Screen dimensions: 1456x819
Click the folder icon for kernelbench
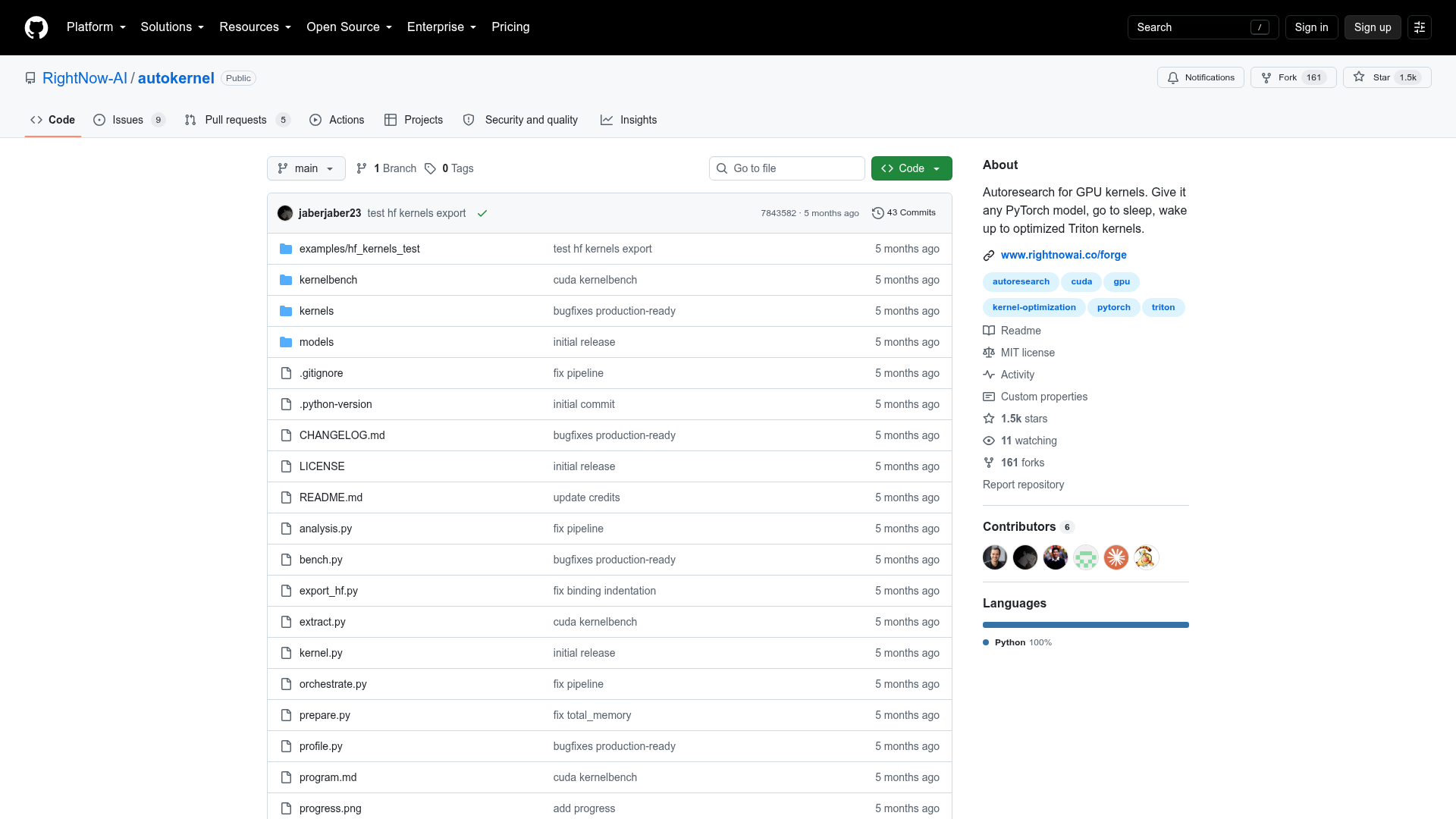286,280
